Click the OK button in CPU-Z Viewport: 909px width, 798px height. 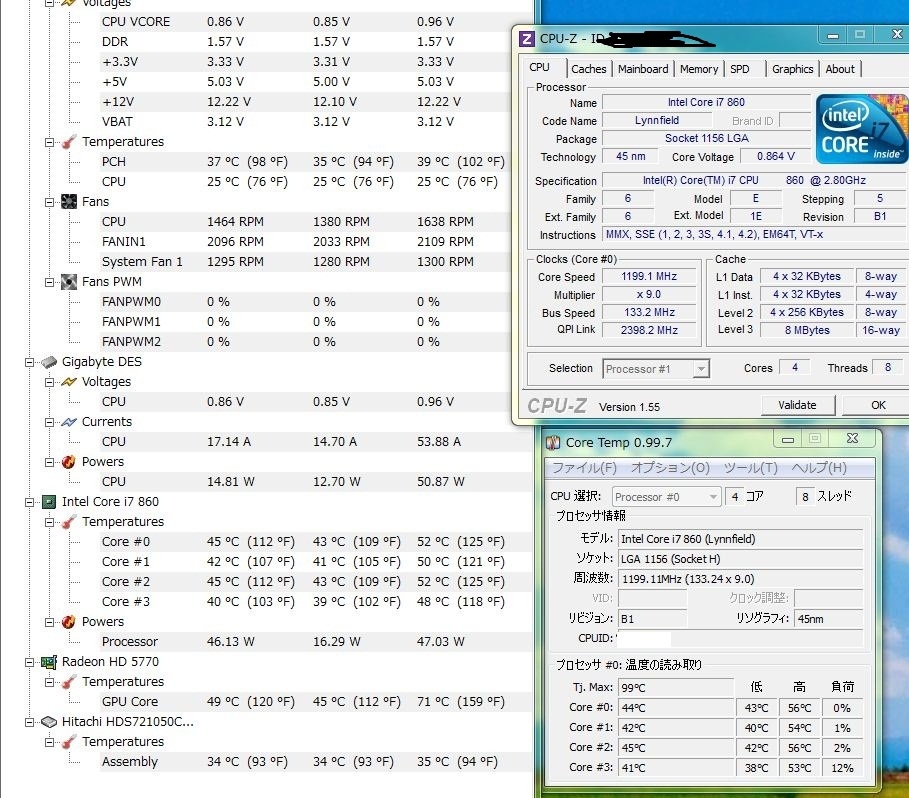[878, 405]
